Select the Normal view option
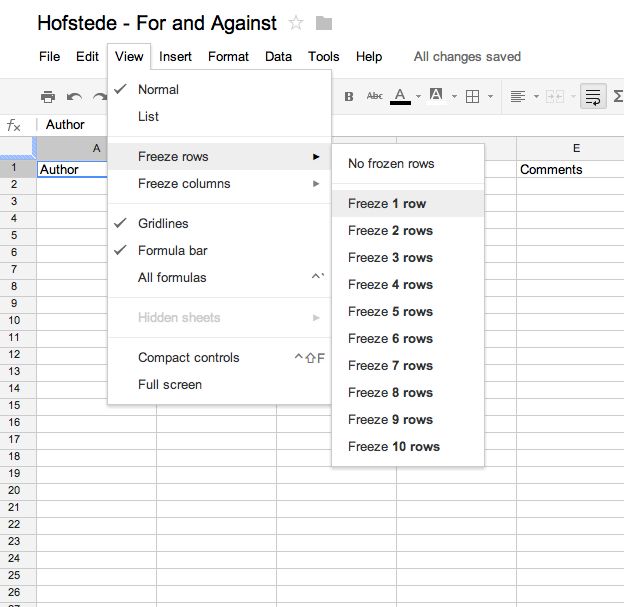Viewport: 624px width, 607px height. tap(219, 90)
